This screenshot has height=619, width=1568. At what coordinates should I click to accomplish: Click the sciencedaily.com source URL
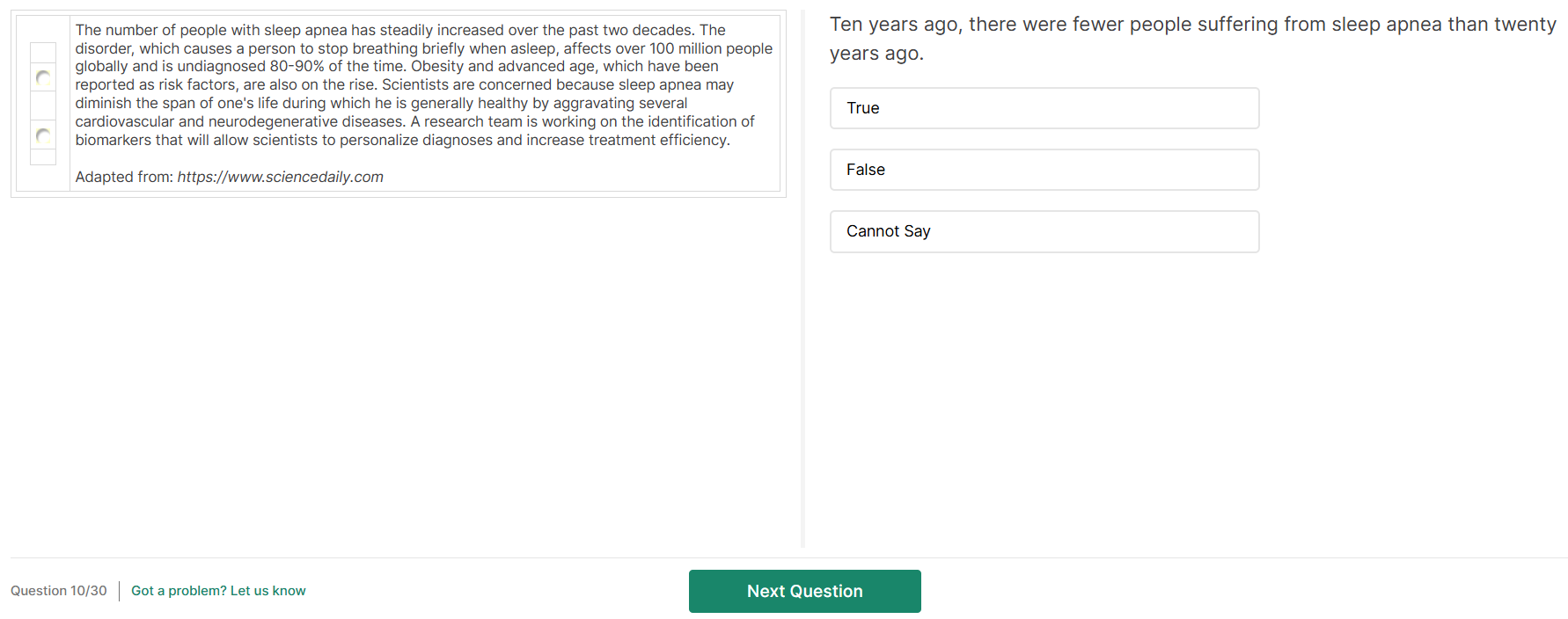280,177
